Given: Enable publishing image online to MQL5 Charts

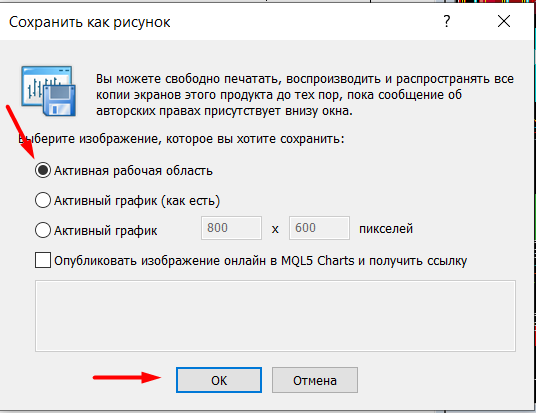Looking at the screenshot, I should 43,261.
